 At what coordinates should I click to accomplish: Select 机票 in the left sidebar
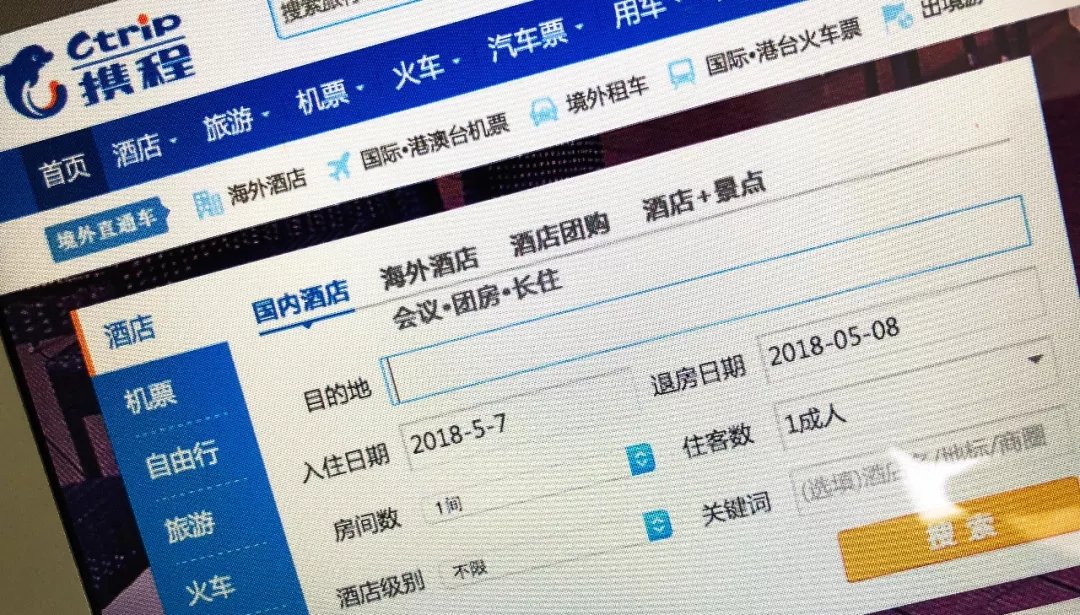150,398
